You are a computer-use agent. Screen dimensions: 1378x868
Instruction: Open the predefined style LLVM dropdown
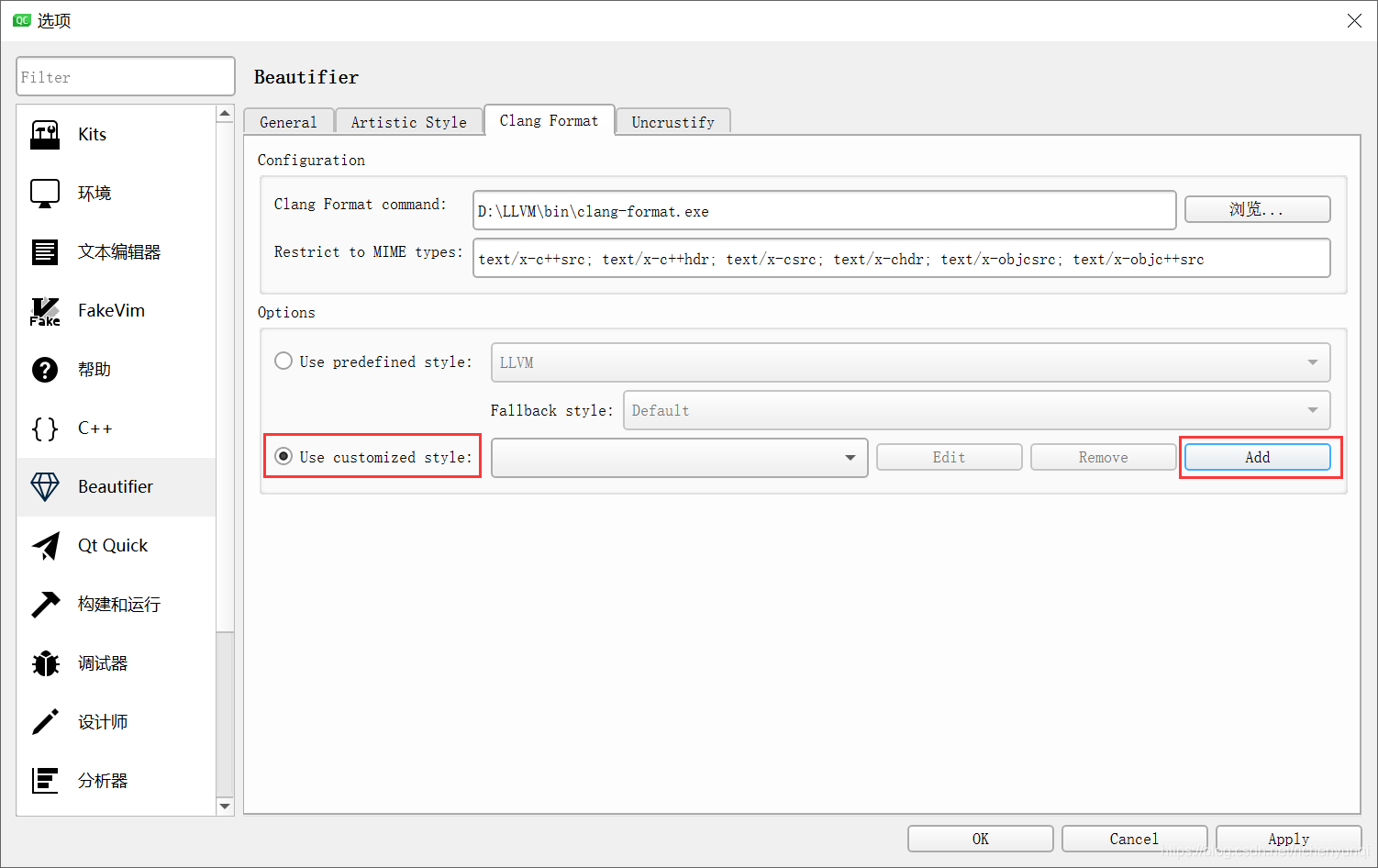(x=911, y=362)
